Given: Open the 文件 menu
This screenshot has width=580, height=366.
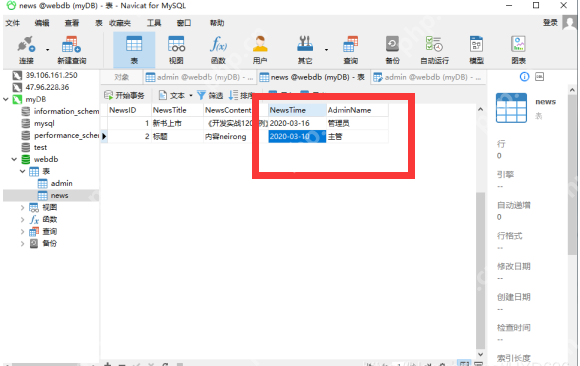Looking at the screenshot, I should point(12,23).
